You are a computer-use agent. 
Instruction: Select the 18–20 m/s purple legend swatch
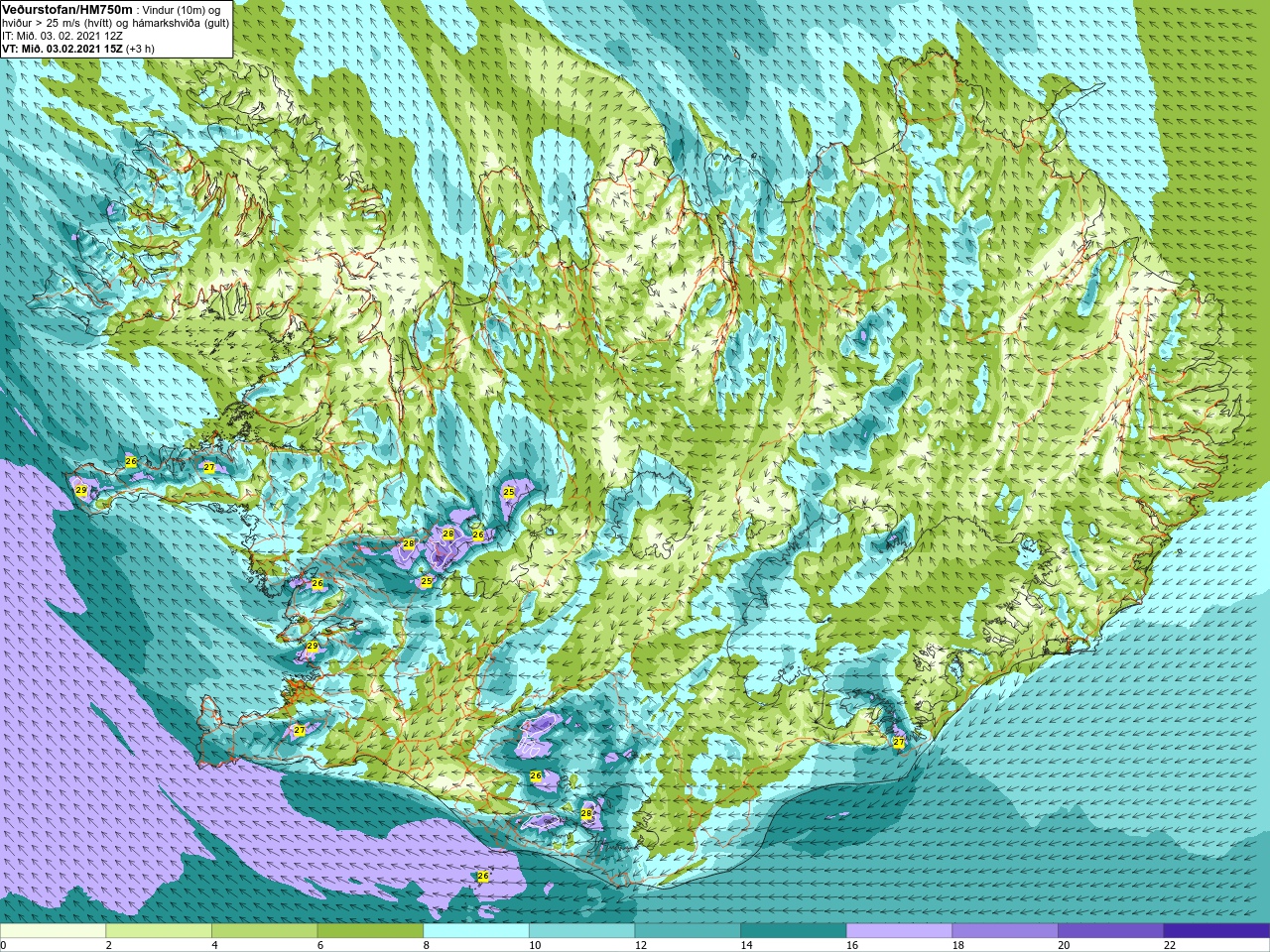tap(1005, 931)
